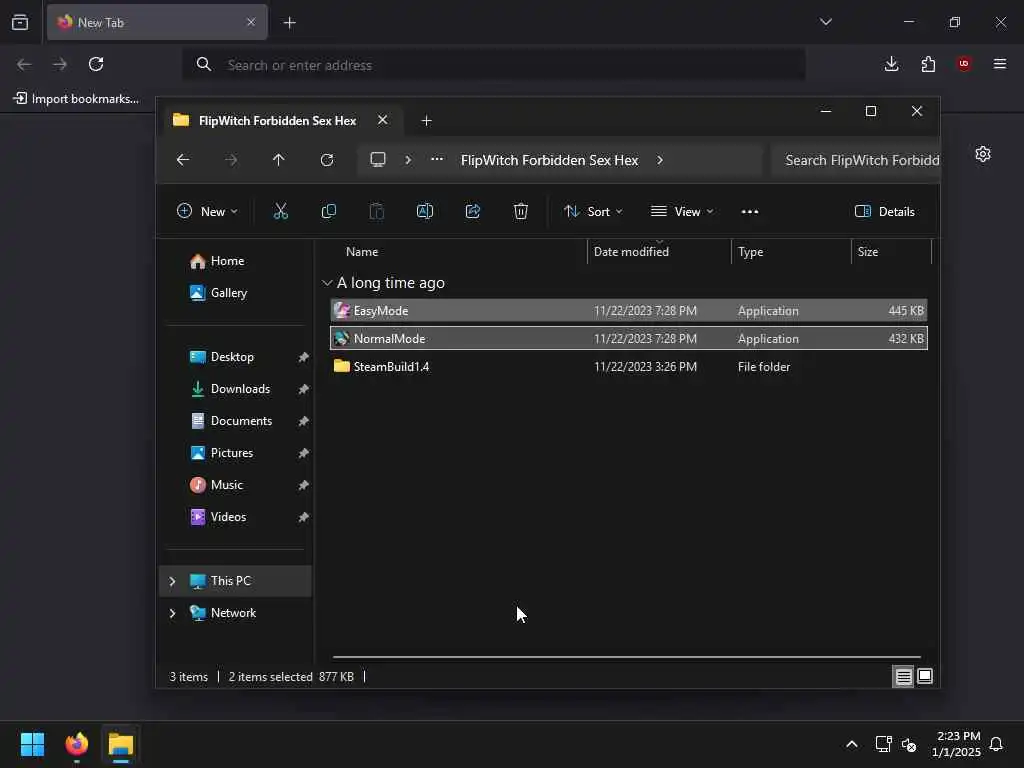Sort by the Type column header

point(791,251)
